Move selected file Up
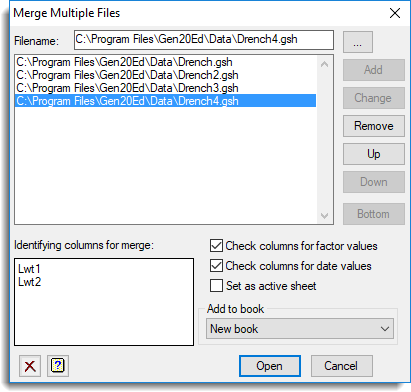Image resolution: width=411 pixels, height=392 pixels. point(374,154)
